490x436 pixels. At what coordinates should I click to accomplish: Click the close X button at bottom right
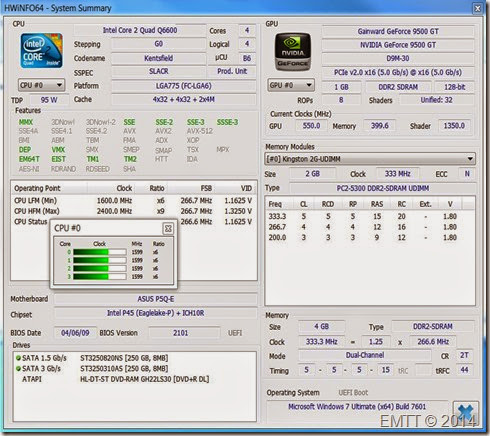(465, 413)
